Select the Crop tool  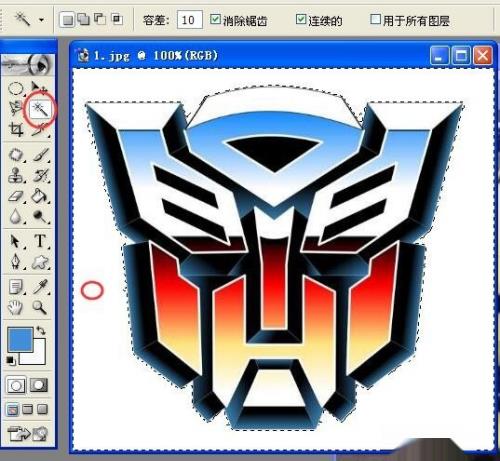coord(15,130)
